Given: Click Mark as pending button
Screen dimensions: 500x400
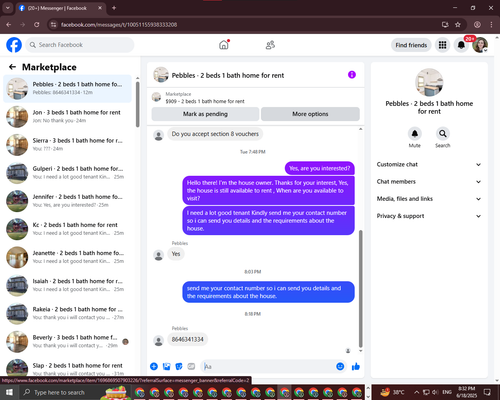Looking at the screenshot, I should point(205,114).
